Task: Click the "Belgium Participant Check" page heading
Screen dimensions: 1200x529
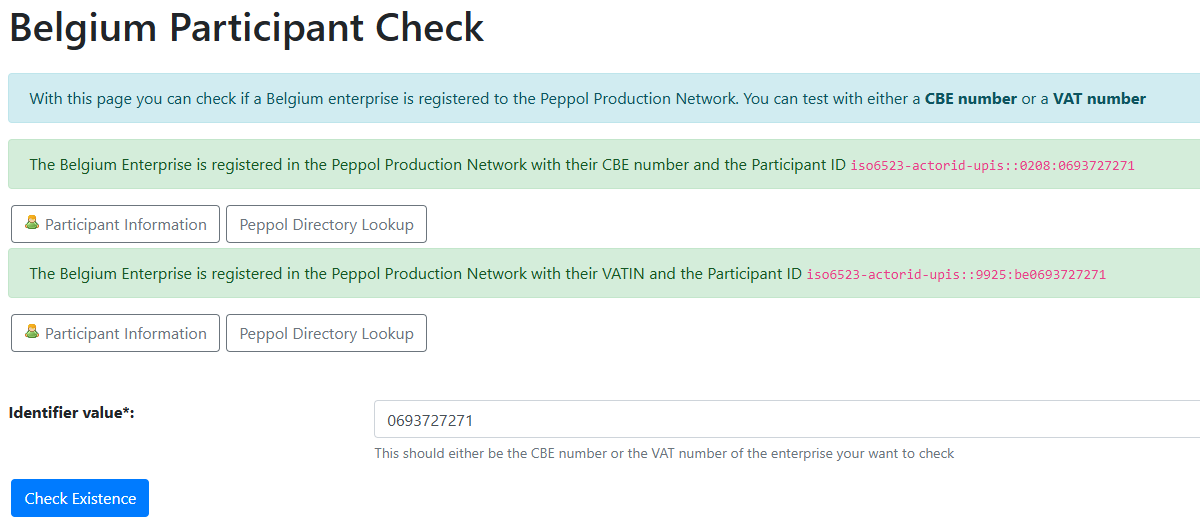Action: coord(246,28)
